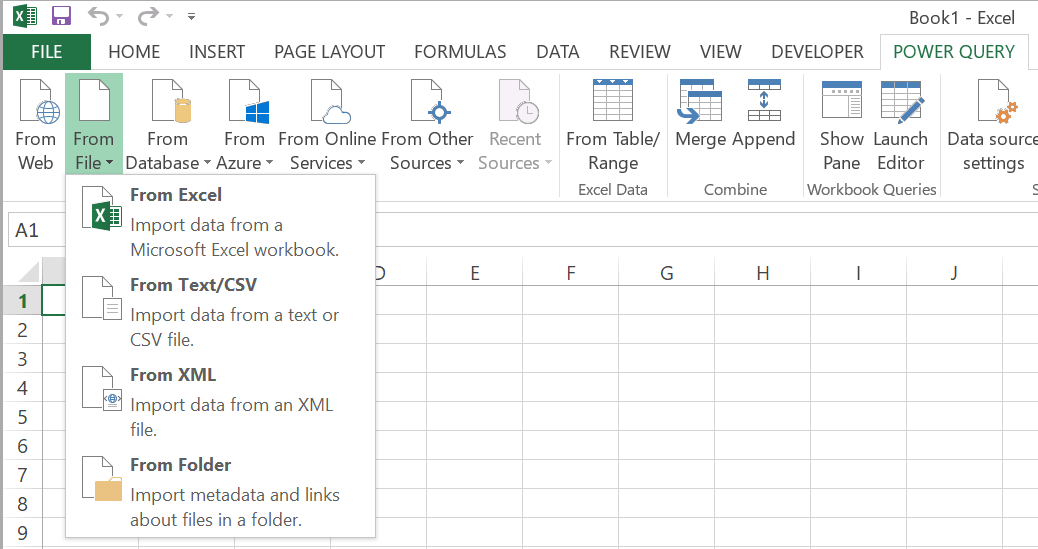Viewport: 1038px width, 549px height.
Task: Pick the From XML menu entry
Action: 220,402
